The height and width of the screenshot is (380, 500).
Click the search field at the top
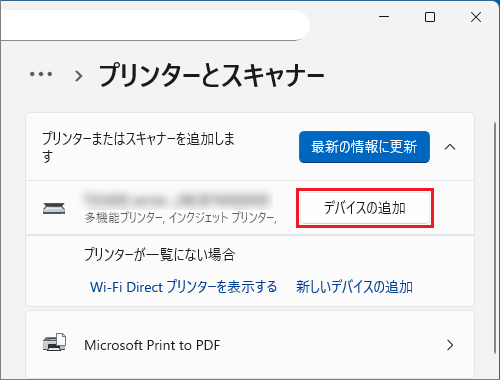click(x=155, y=25)
